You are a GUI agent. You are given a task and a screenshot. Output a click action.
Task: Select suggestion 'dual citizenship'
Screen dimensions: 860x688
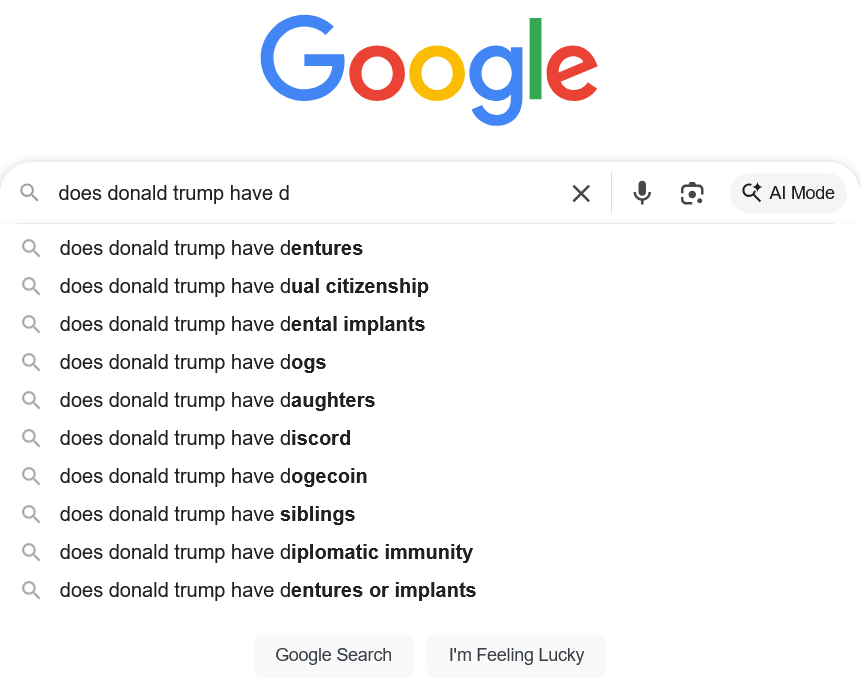(x=244, y=286)
